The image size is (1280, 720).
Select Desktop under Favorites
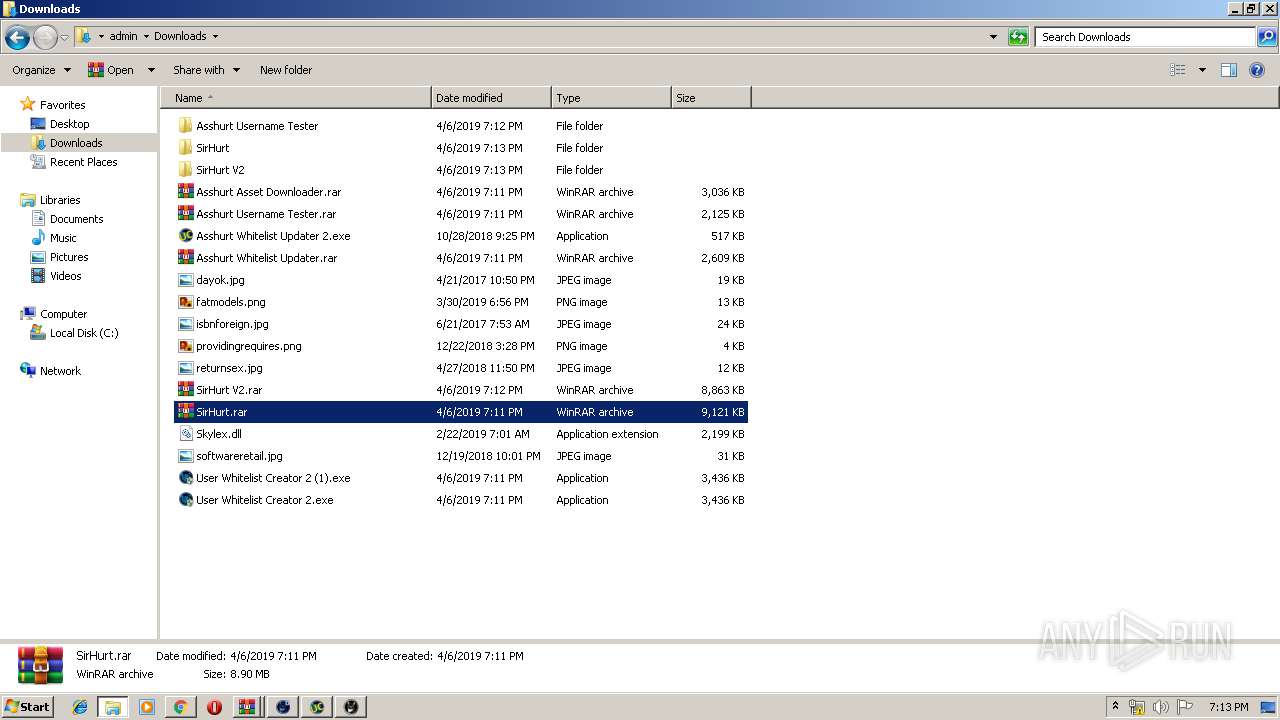pyautogui.click(x=69, y=124)
